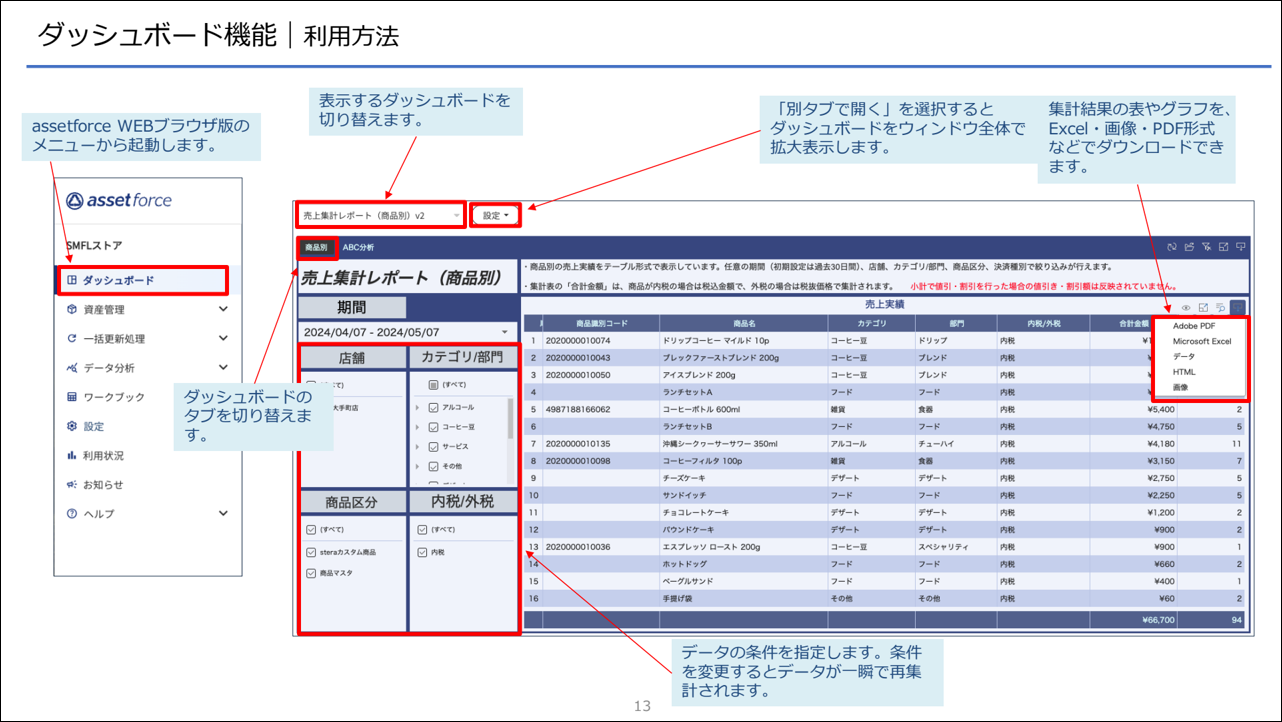Viewport: 1282px width, 722px height.
Task: Switch to the ABC分析 tab
Action: click(358, 247)
